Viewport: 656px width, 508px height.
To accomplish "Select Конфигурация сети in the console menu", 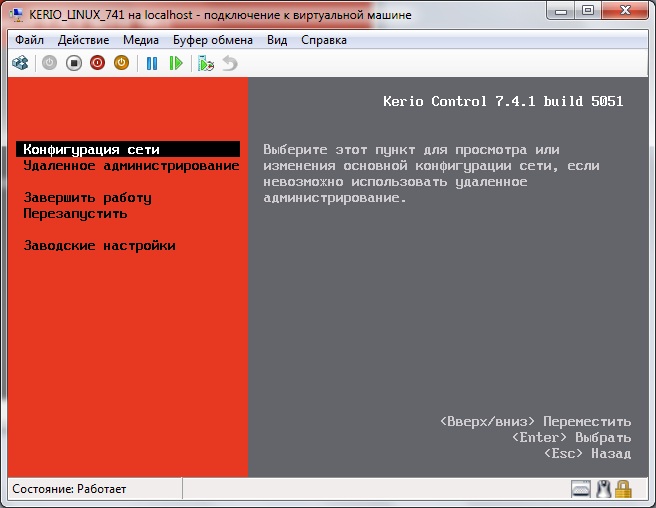I will coord(91,150).
